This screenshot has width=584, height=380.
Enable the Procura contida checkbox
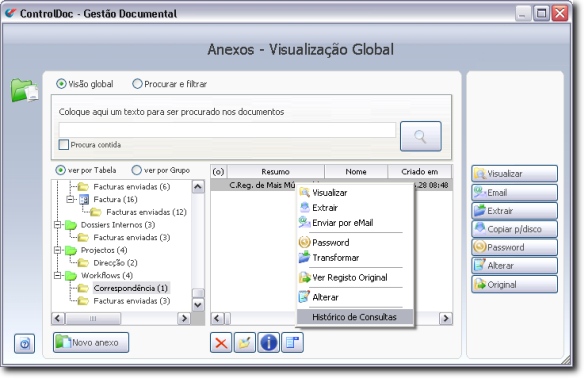pyautogui.click(x=64, y=145)
